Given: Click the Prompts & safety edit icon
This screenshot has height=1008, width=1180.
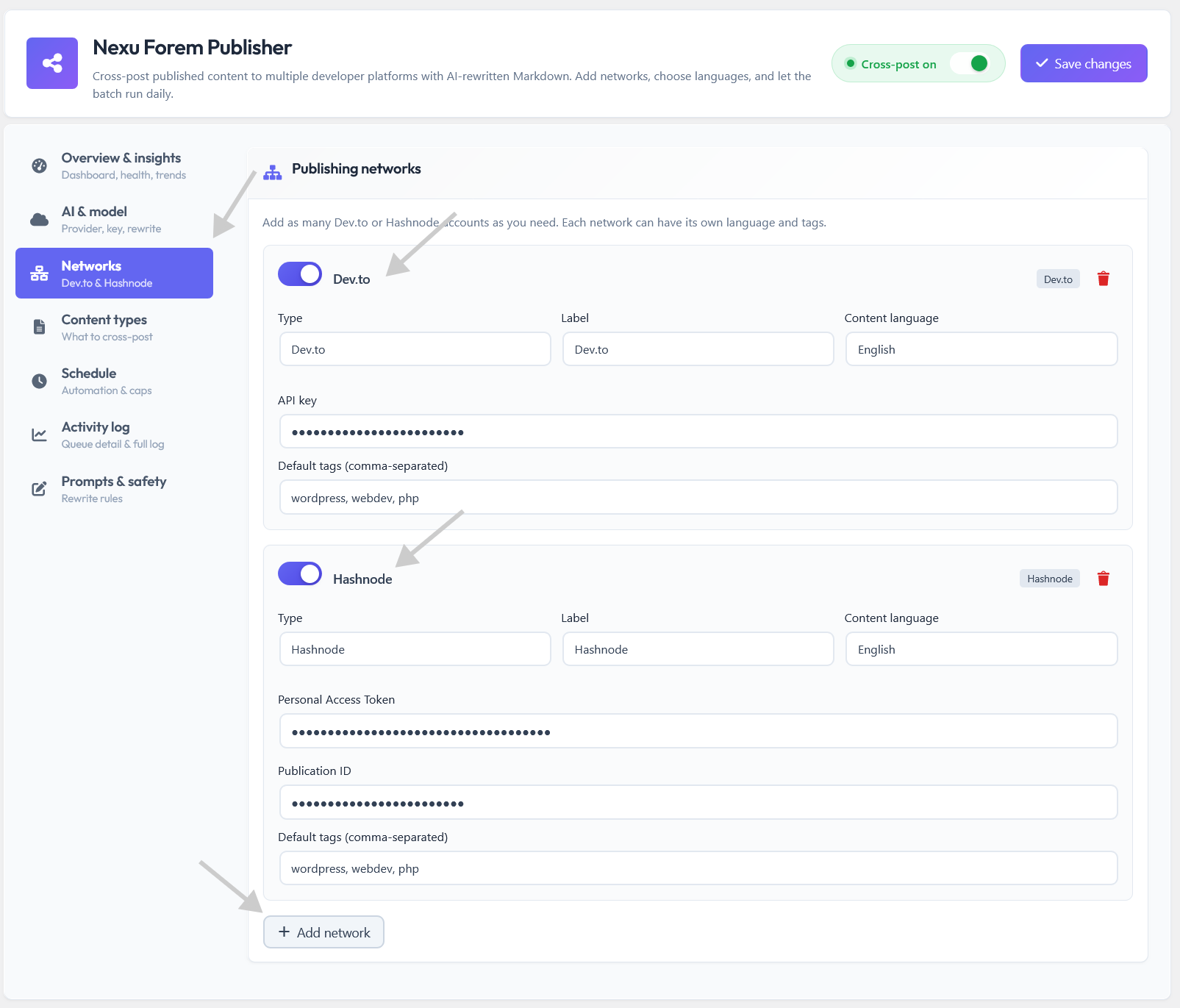Looking at the screenshot, I should [40, 488].
